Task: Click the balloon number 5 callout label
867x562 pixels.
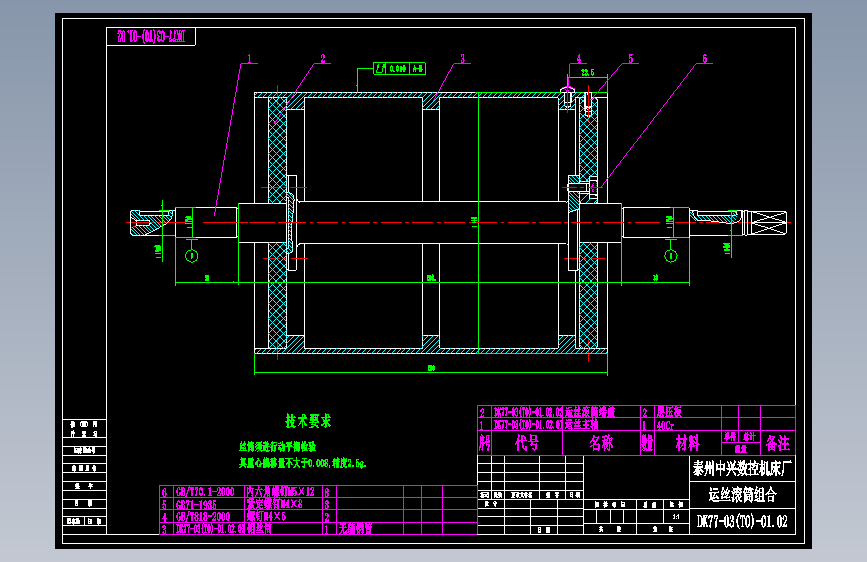Action: pos(631,59)
